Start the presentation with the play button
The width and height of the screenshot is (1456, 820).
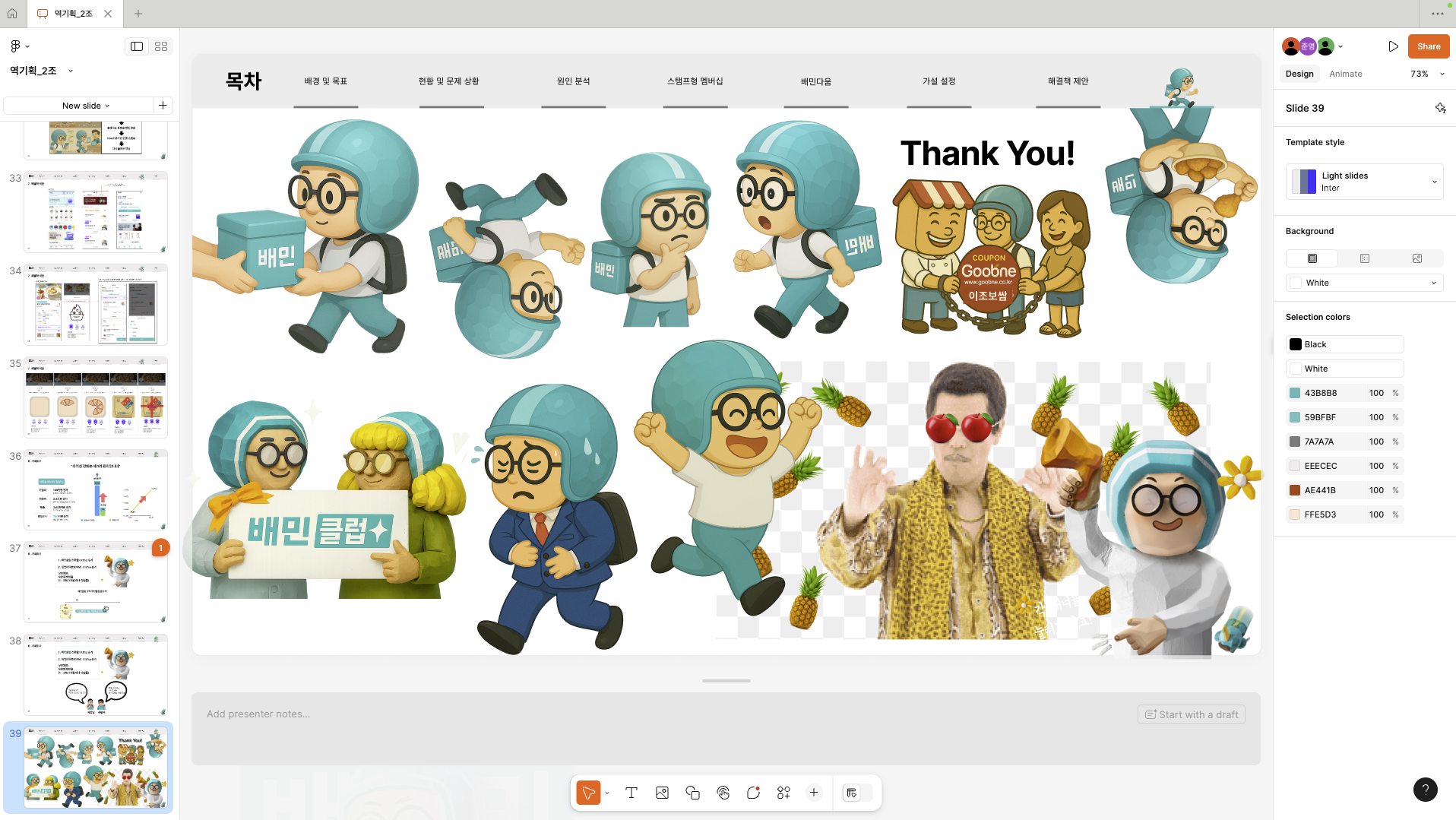pyautogui.click(x=1393, y=46)
